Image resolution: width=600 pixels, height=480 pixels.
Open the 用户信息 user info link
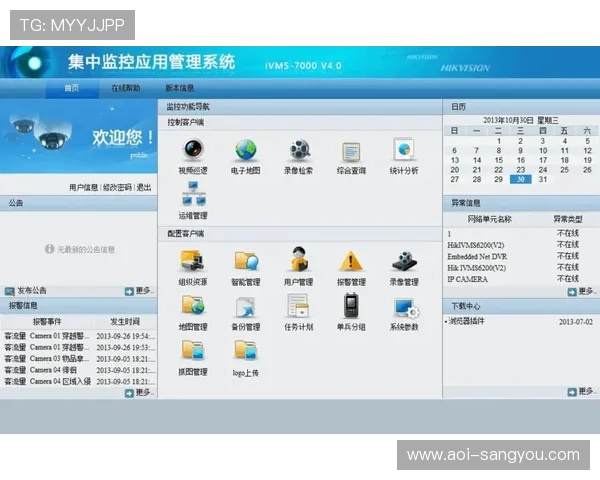coord(83,187)
